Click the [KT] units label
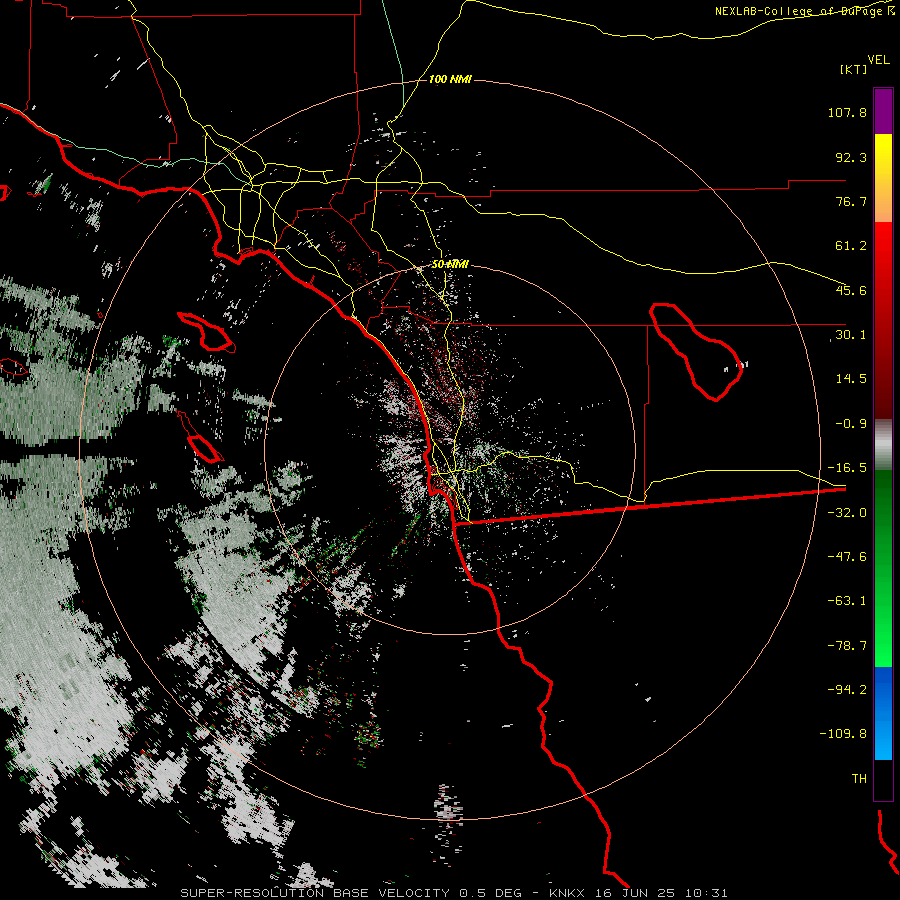900x900 pixels. pos(854,69)
